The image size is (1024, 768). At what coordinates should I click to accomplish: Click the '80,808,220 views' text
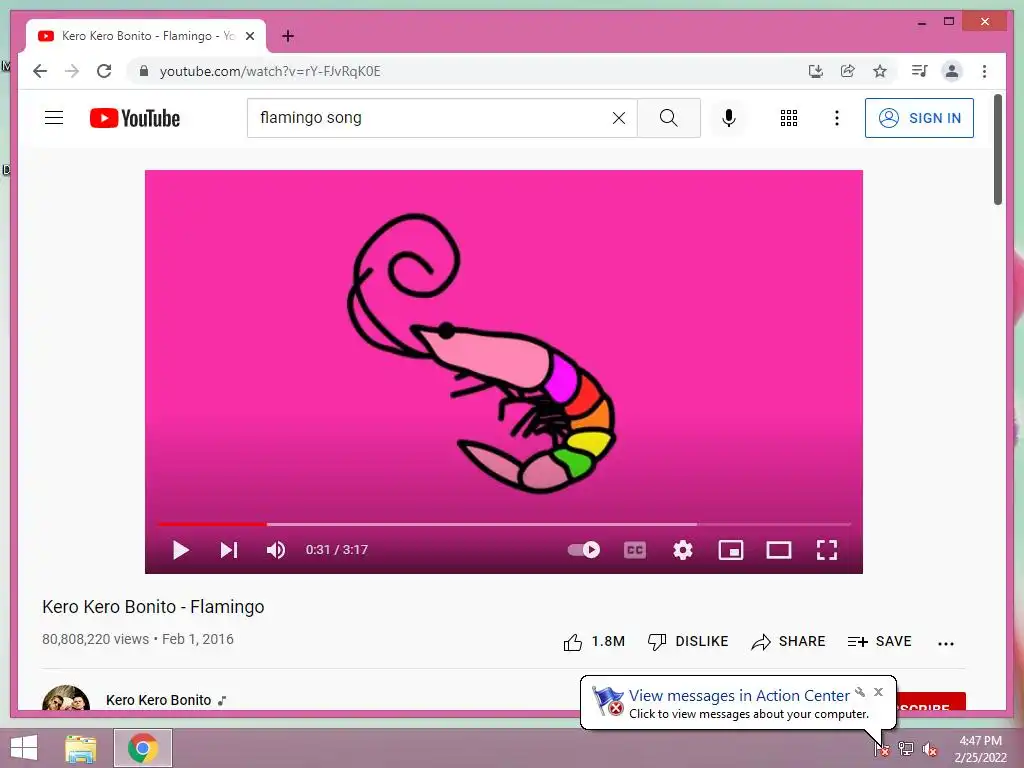point(95,639)
